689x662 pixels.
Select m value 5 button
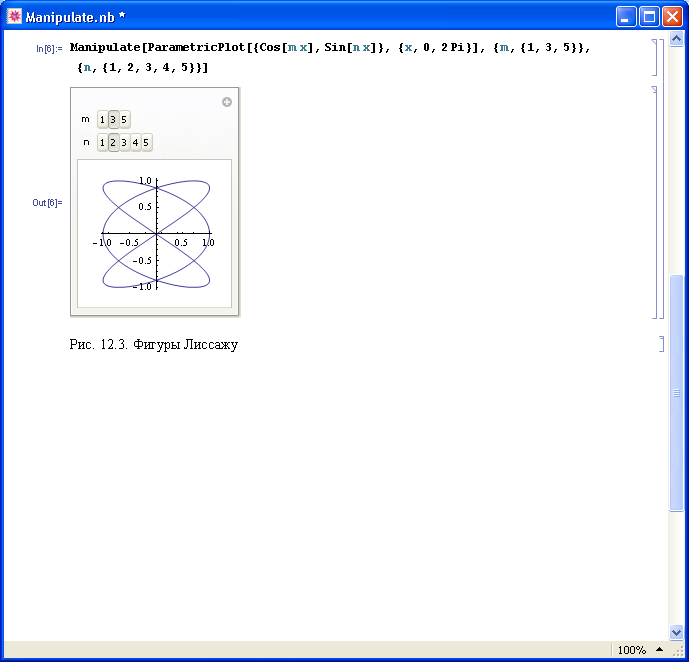(x=124, y=119)
